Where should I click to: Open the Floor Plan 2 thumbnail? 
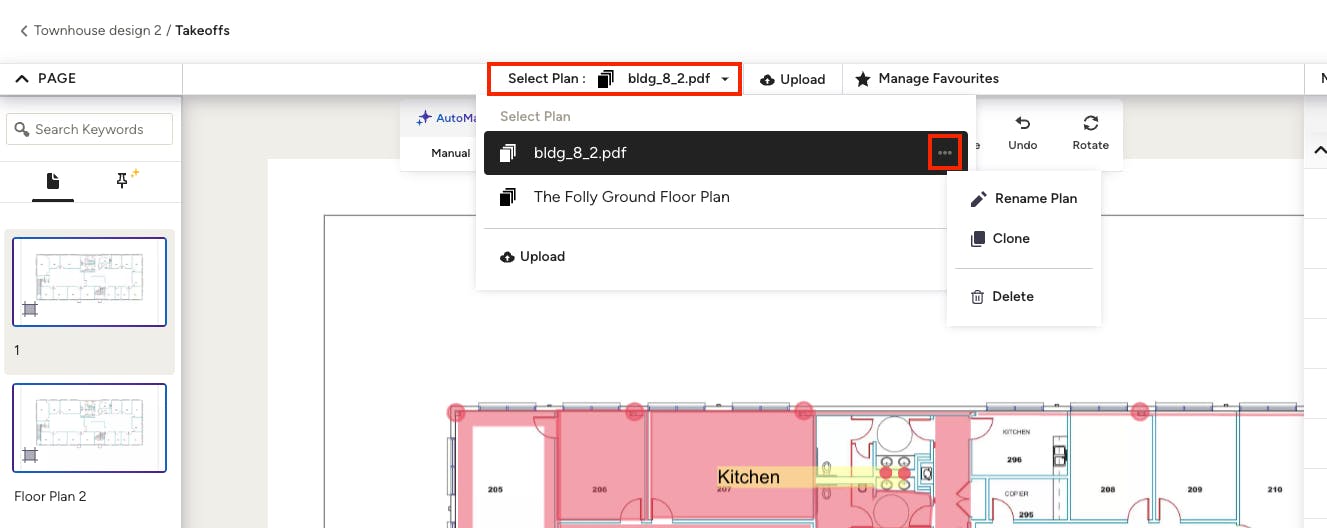click(89, 428)
